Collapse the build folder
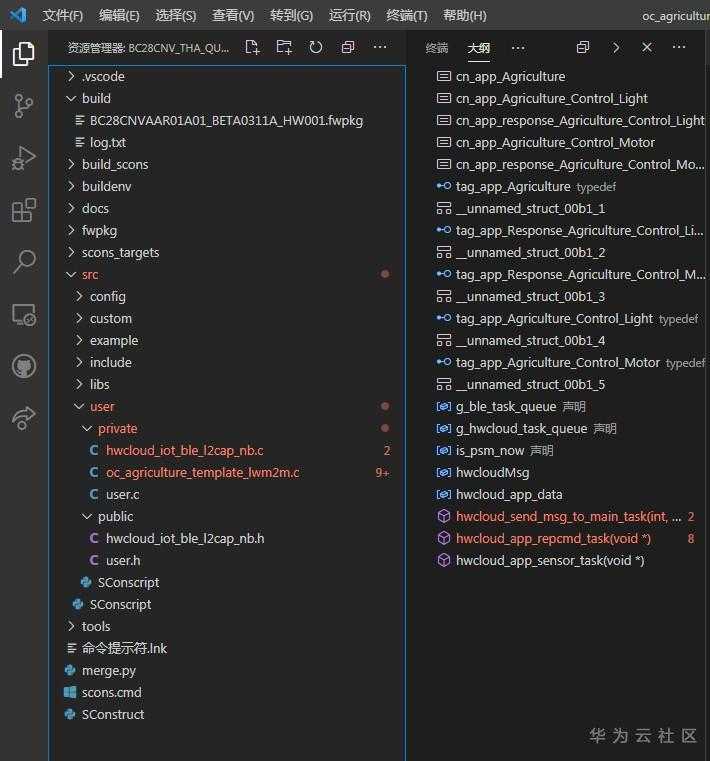This screenshot has height=761, width=710. [228, 99]
